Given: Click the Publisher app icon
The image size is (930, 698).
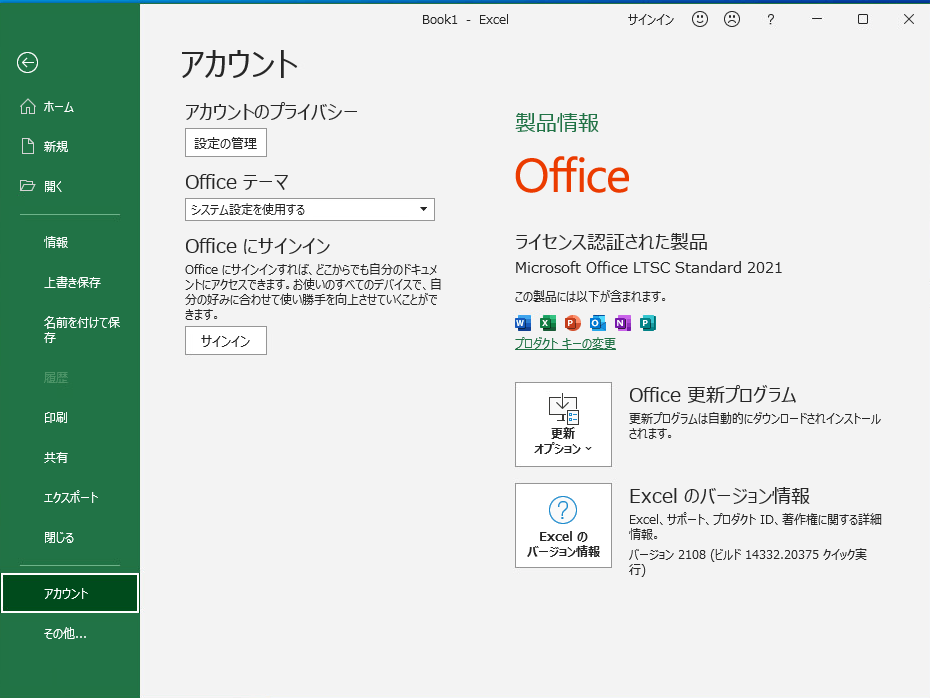Looking at the screenshot, I should (x=646, y=323).
